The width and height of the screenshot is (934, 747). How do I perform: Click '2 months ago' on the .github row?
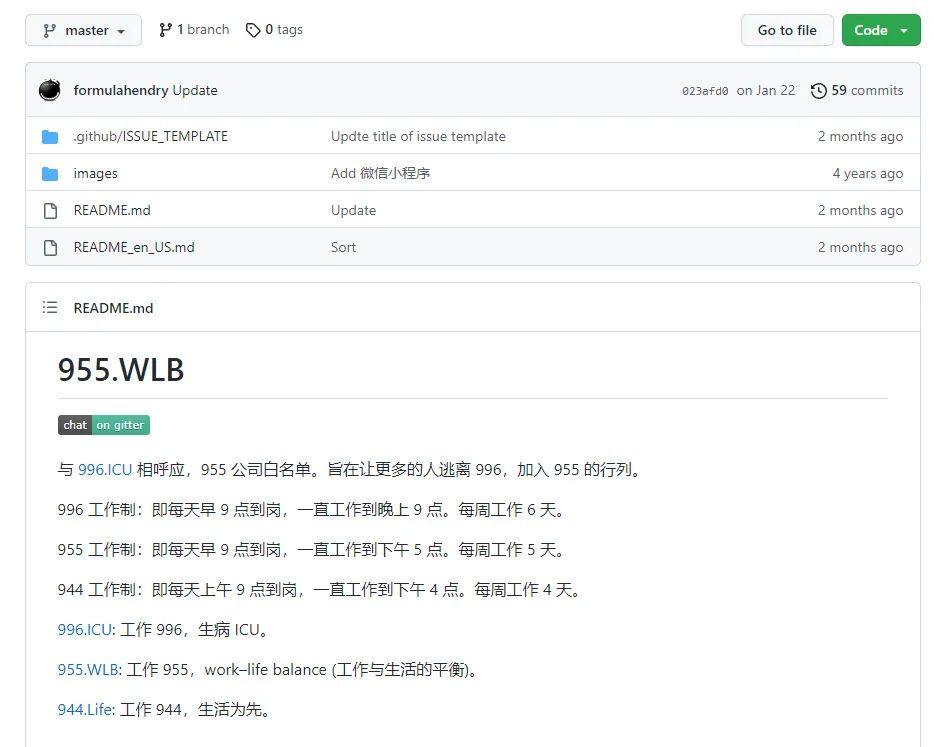coord(860,136)
